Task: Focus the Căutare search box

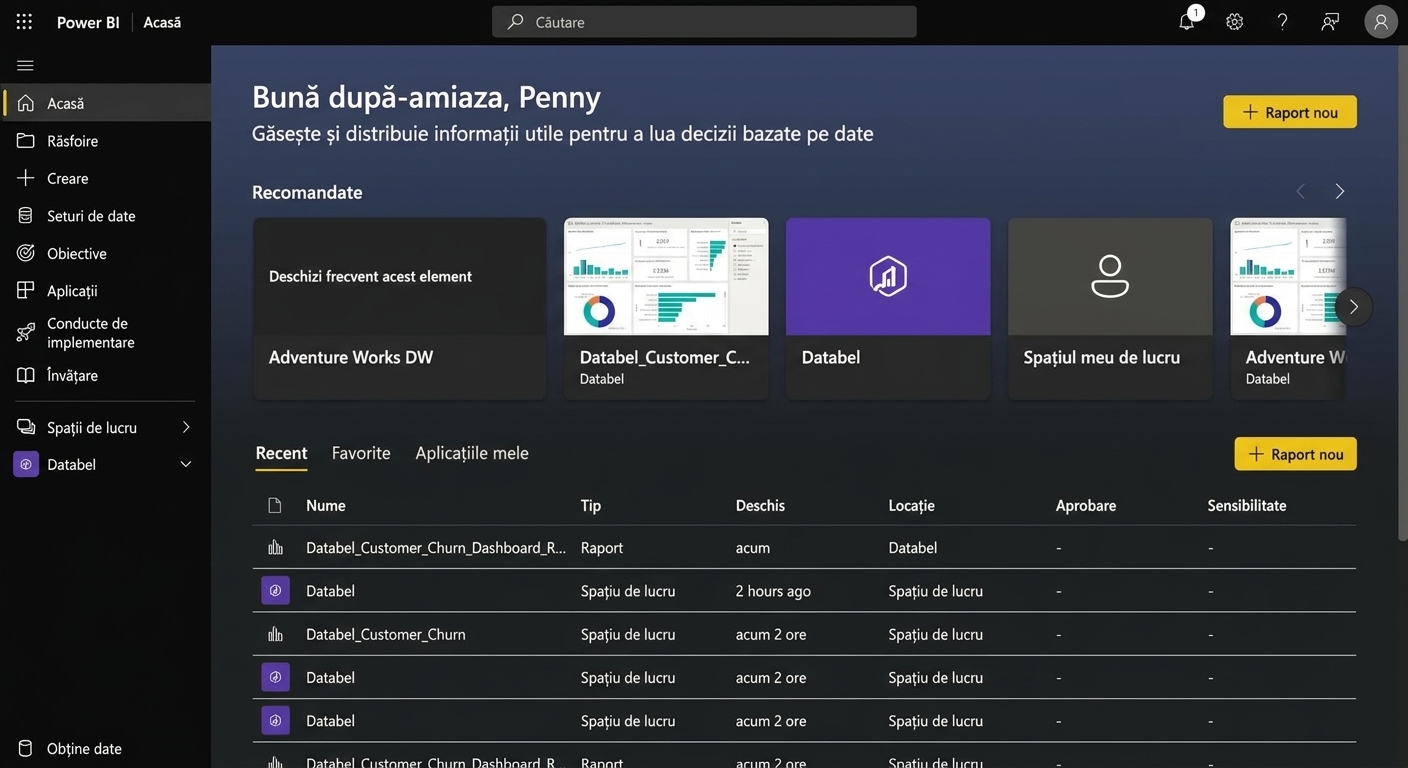Action: point(704,22)
